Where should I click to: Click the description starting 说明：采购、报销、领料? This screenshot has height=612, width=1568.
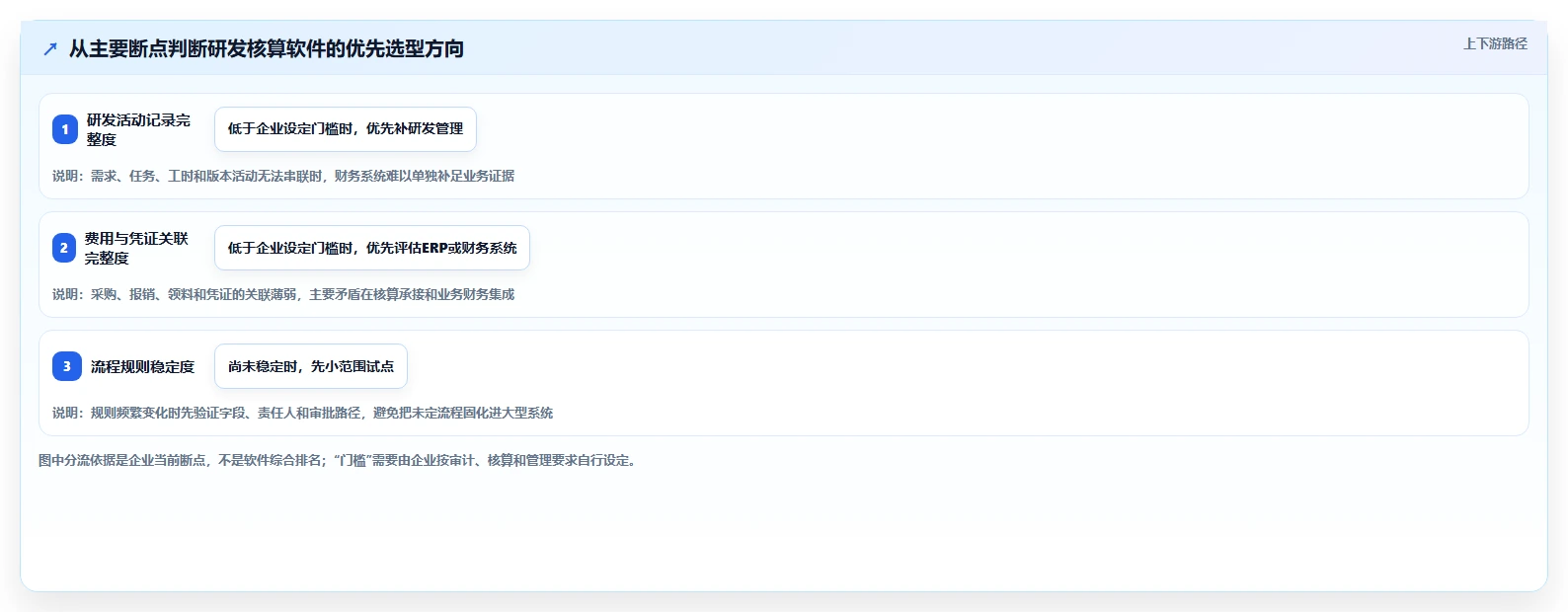(283, 294)
